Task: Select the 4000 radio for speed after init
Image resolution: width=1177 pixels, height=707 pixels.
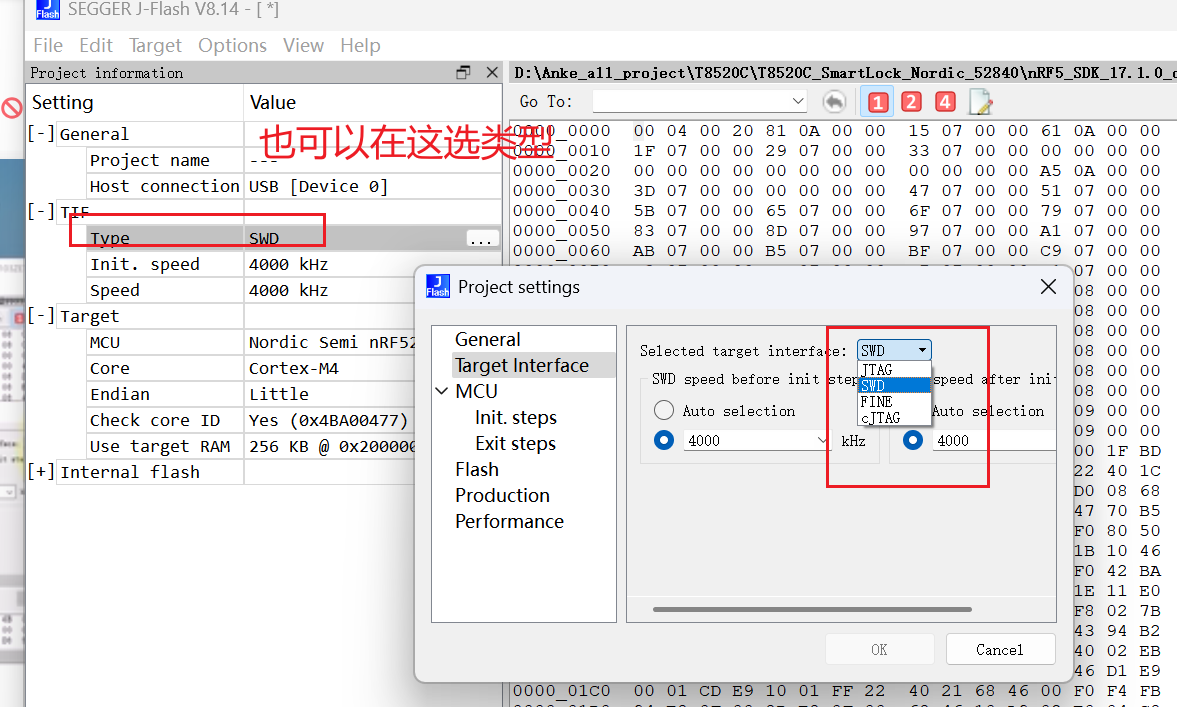Action: (x=913, y=440)
